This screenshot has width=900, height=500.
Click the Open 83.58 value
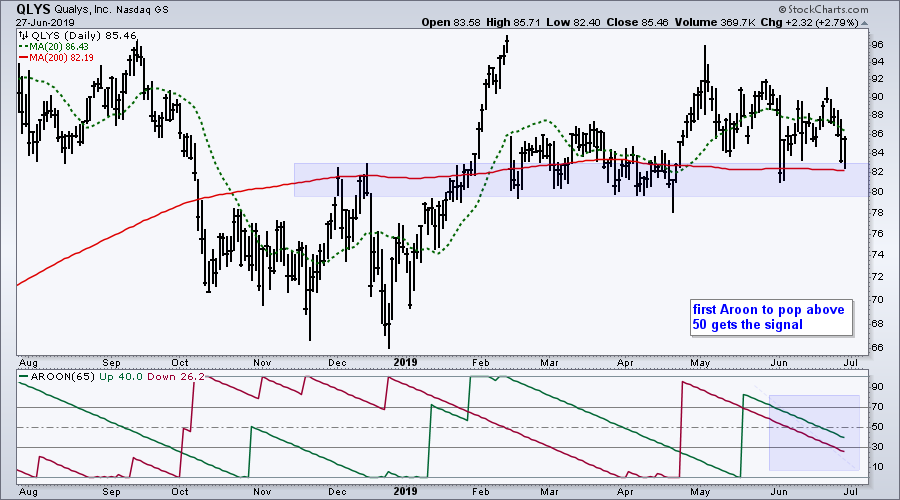pyautogui.click(x=451, y=23)
